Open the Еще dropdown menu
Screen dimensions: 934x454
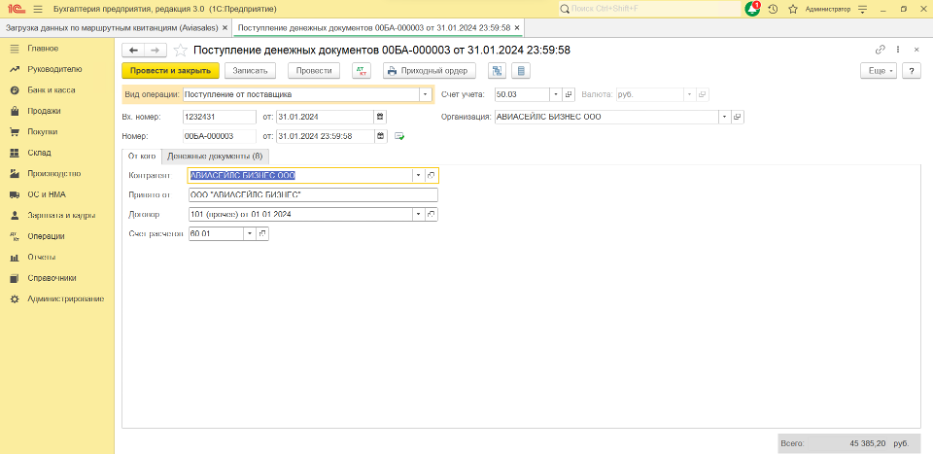(x=879, y=71)
